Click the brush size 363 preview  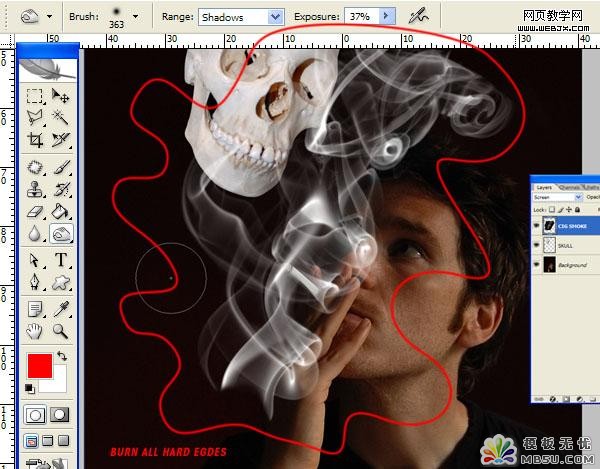[x=116, y=17]
